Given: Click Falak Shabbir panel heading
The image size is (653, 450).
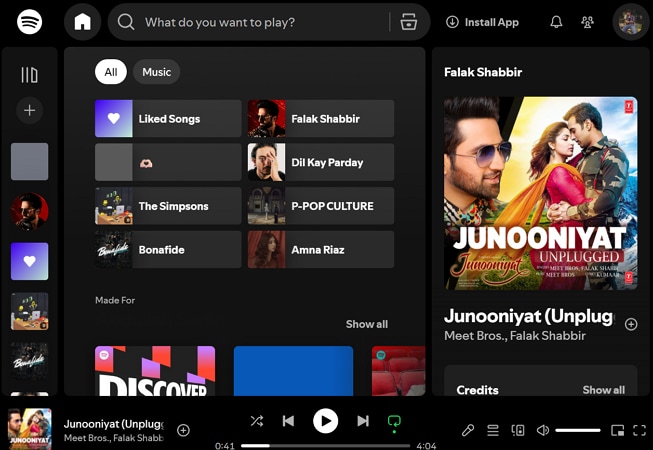Looking at the screenshot, I should 483,72.
